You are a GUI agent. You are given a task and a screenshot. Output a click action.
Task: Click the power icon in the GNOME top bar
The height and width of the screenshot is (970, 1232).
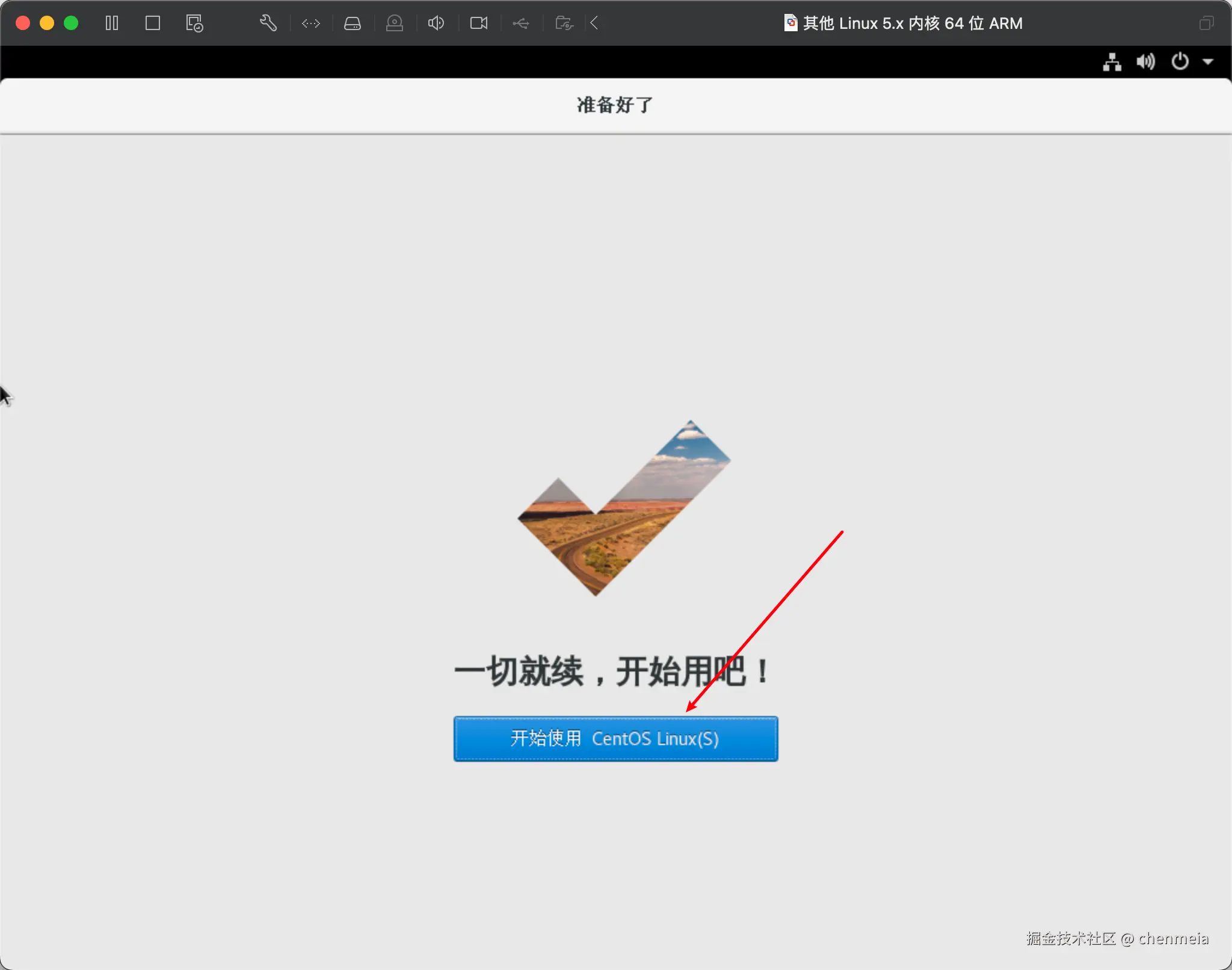click(1179, 62)
